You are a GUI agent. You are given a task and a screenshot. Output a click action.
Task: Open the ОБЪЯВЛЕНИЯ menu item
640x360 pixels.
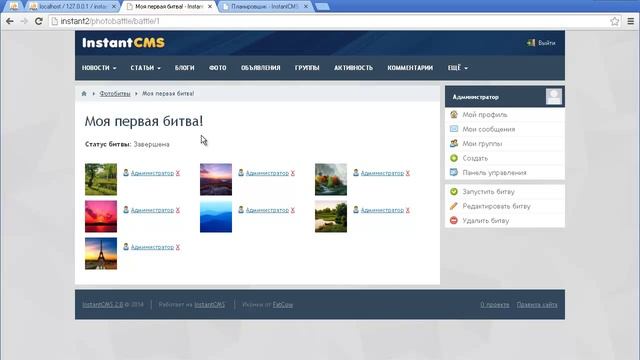pos(260,68)
